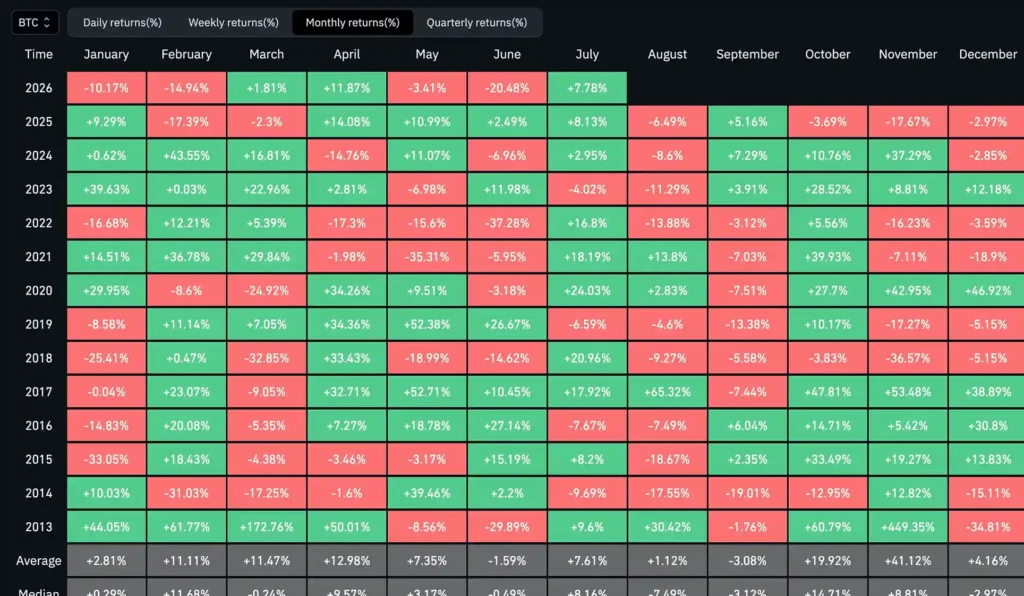Select the 2022 row label
The width and height of the screenshot is (1024, 596).
coord(39,223)
